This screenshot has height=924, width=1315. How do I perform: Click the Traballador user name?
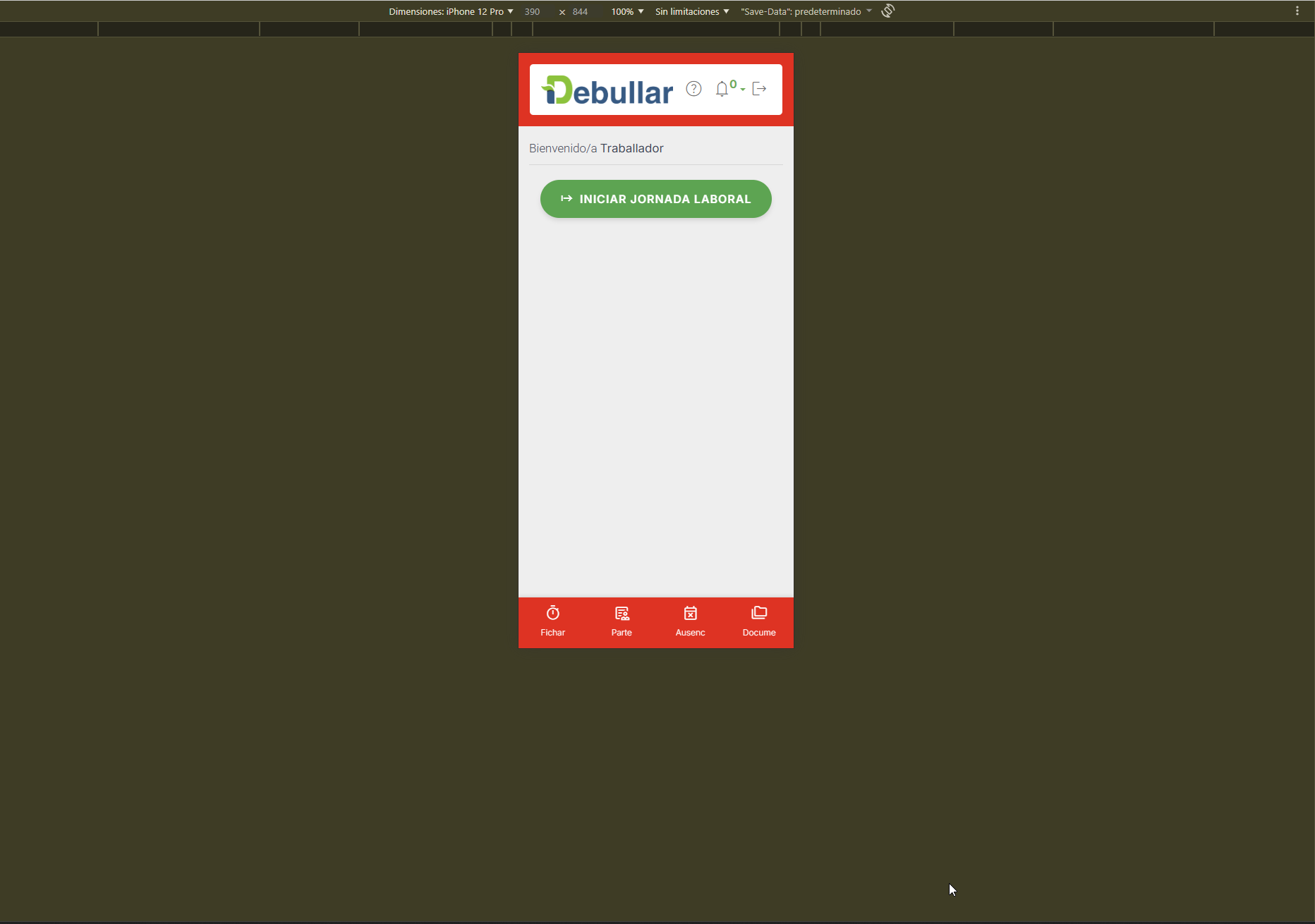[x=631, y=148]
